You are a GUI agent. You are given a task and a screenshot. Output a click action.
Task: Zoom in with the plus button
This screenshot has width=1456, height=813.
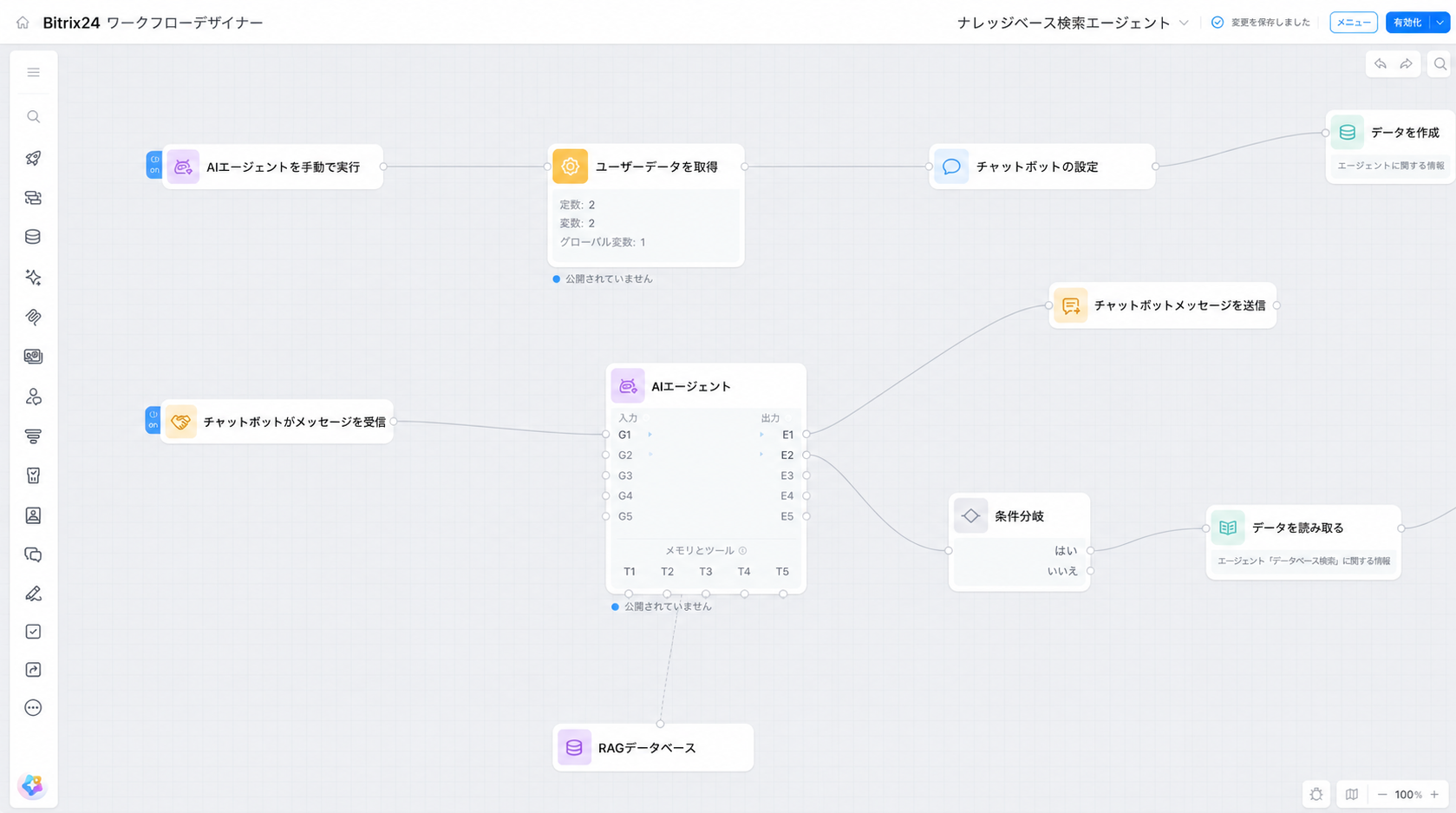[1434, 794]
